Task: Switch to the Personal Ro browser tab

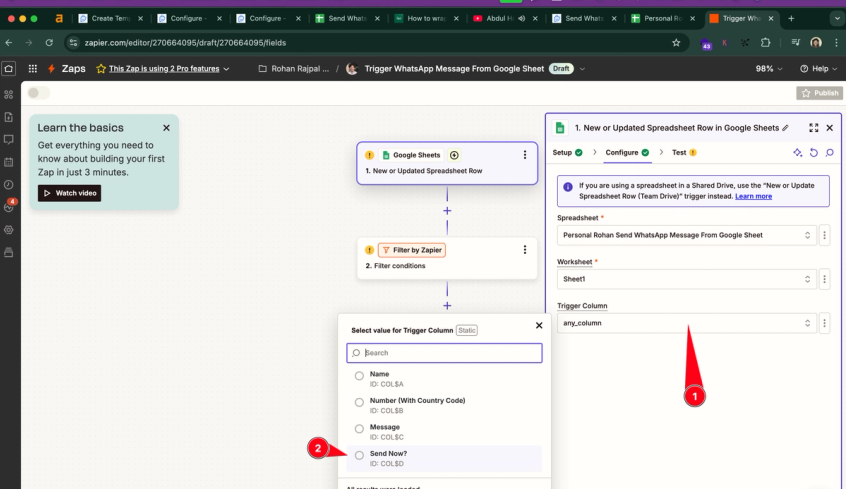Action: pyautogui.click(x=663, y=18)
